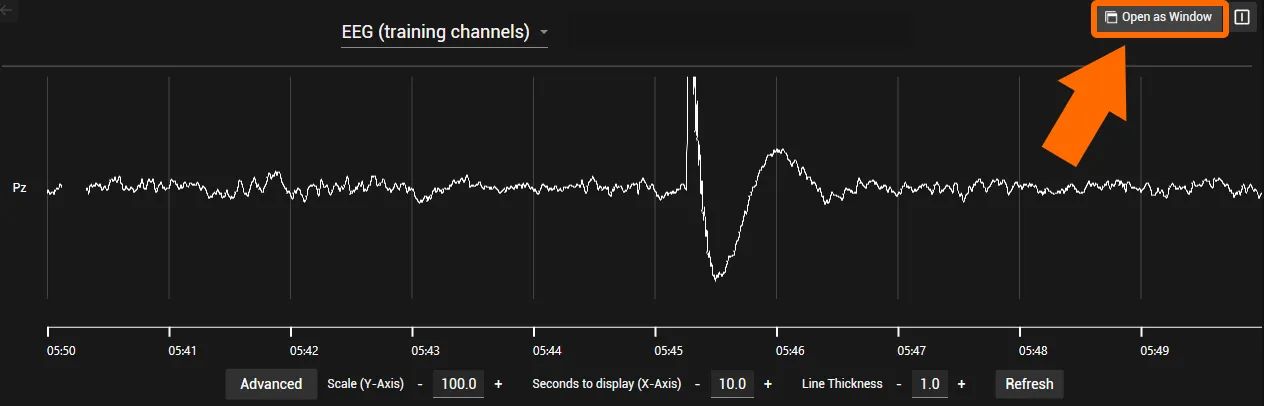This screenshot has height=406, width=1264.
Task: Click the 05:47 time axis label
Action: (912, 351)
